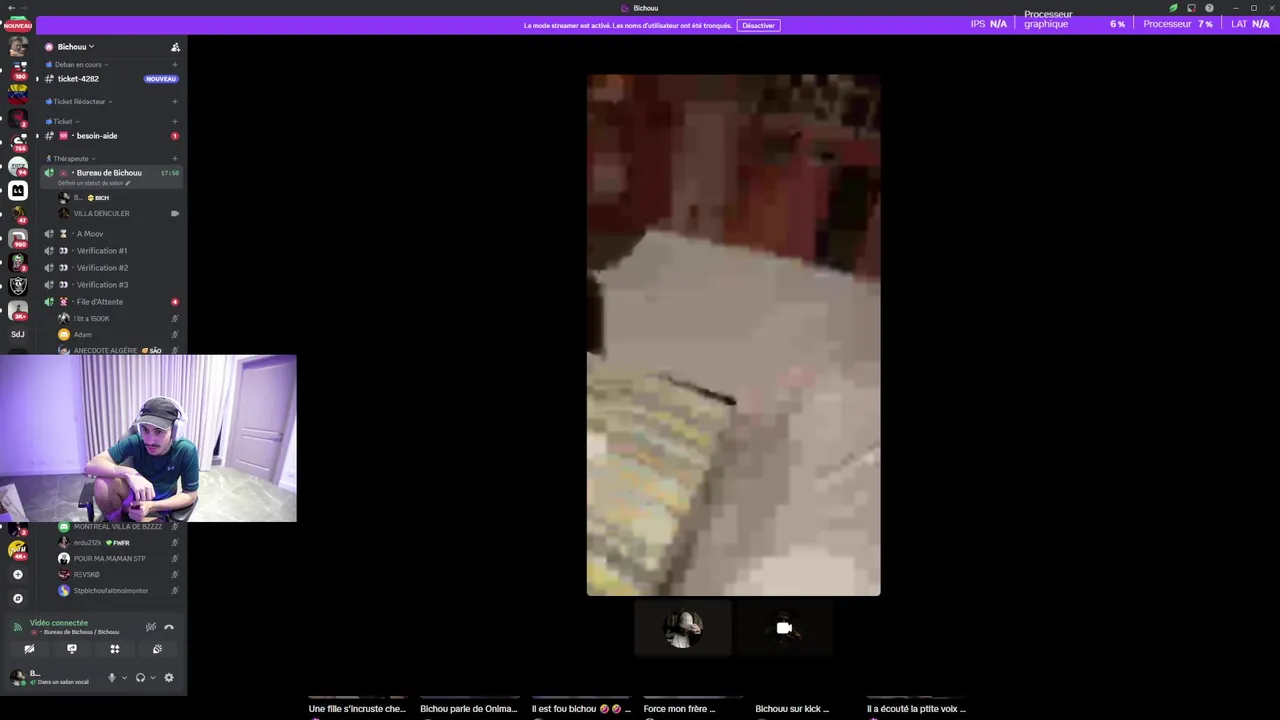Click the Add a Server plus icon
Viewport: 1280px width, 720px height.
(17, 575)
